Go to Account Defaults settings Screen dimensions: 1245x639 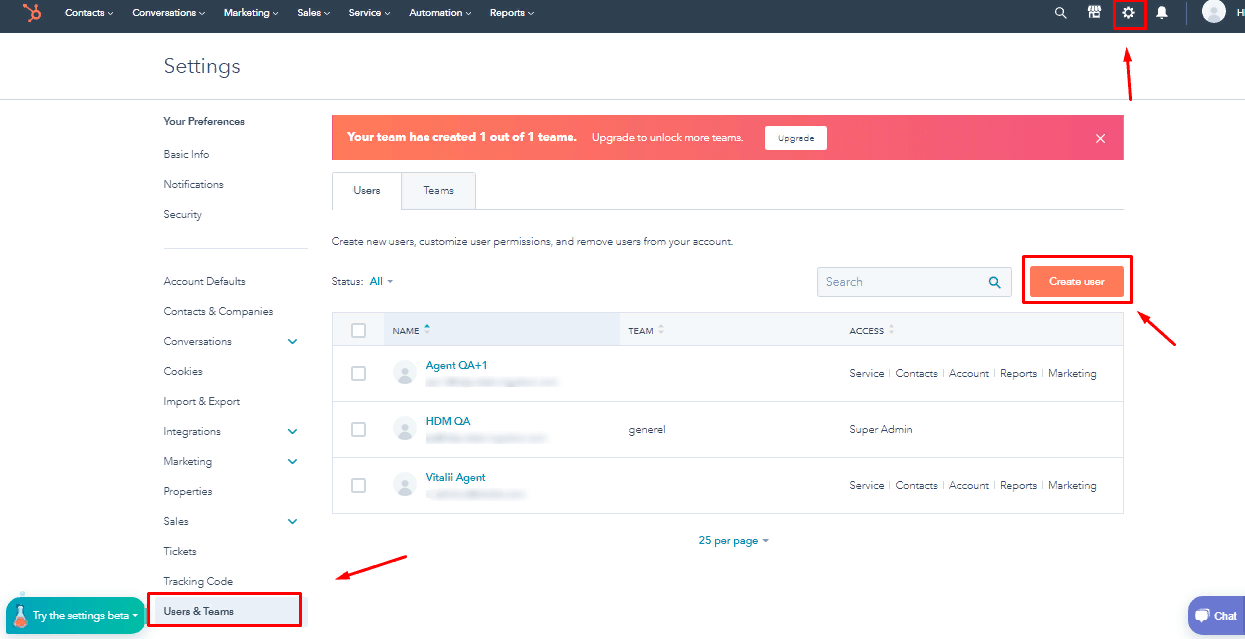[x=204, y=282]
